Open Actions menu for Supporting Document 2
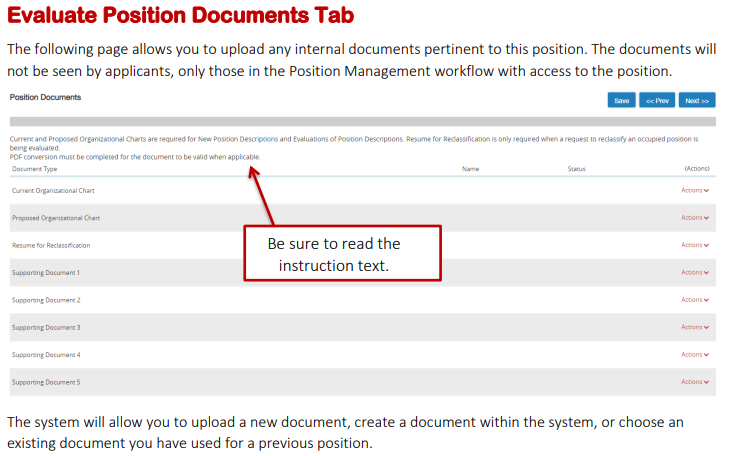The width and height of the screenshot is (730, 456). coord(695,300)
